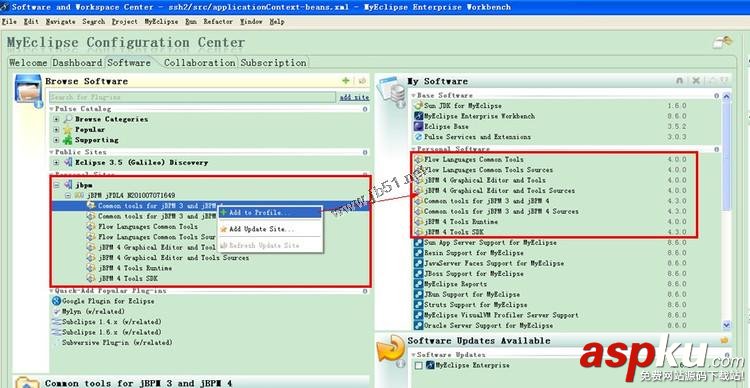Image resolution: width=750 pixels, height=388 pixels.
Task: Select Flow Languages Common Tools Sources in My Software
Action: tap(488, 170)
